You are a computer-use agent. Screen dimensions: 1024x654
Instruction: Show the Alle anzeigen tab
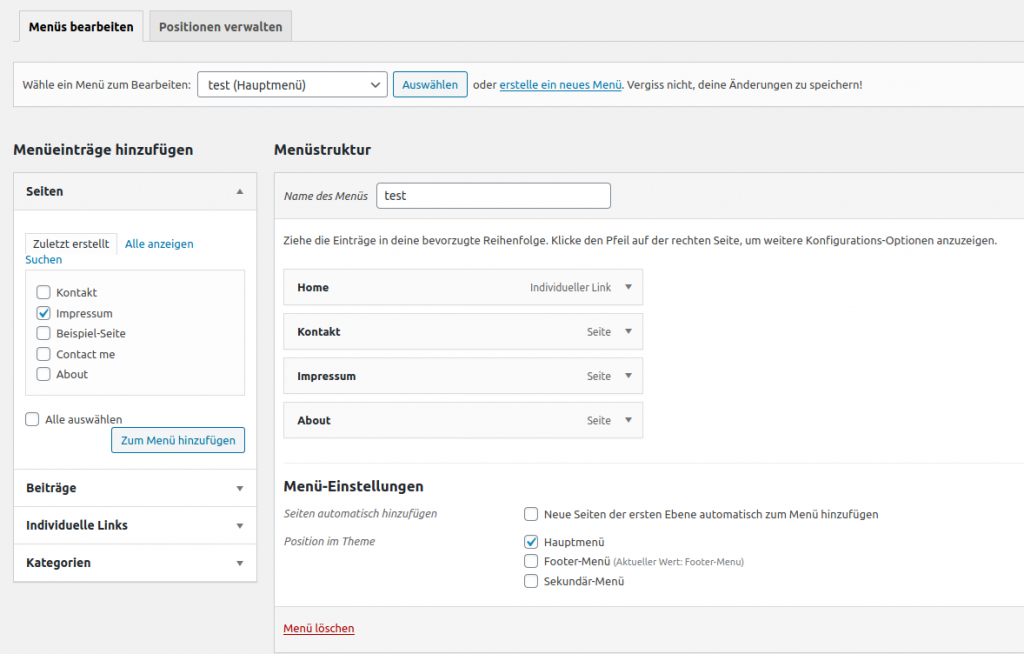(159, 244)
